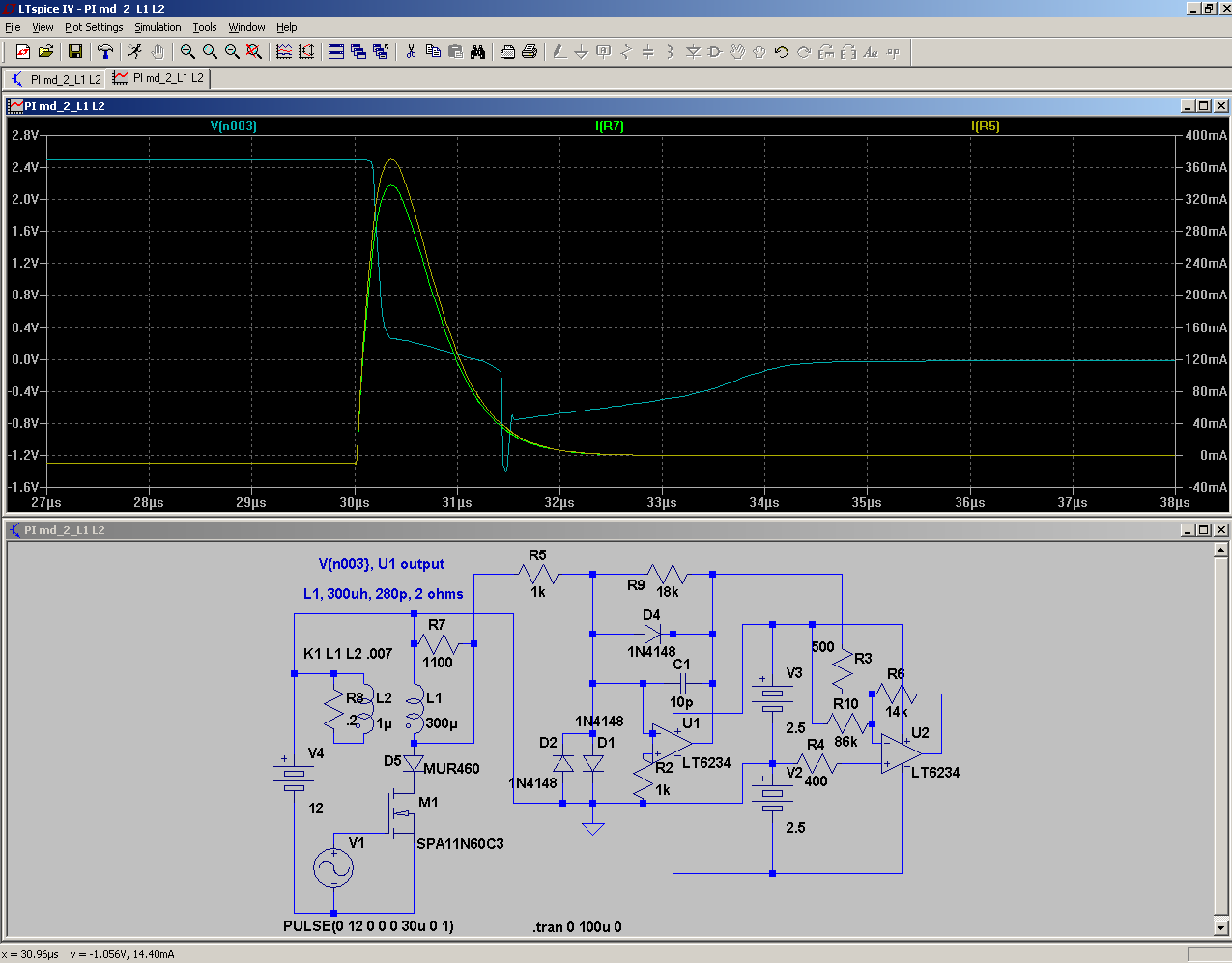Click the Find binoculars icon
This screenshot has width=1232, height=963.
[x=477, y=52]
